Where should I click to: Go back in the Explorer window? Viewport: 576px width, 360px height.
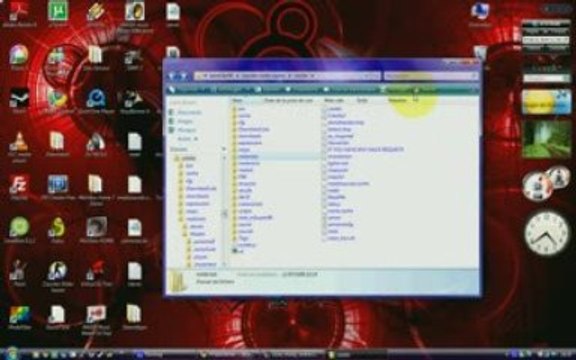(172, 76)
